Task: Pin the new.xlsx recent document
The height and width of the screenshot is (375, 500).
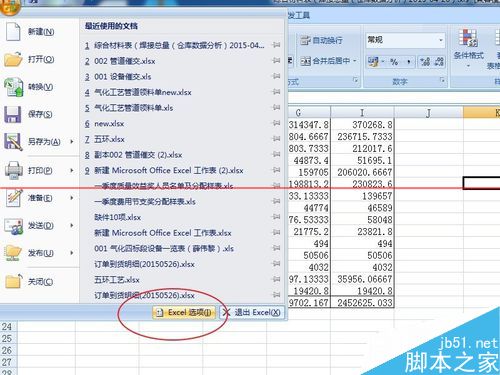Action: click(276, 123)
